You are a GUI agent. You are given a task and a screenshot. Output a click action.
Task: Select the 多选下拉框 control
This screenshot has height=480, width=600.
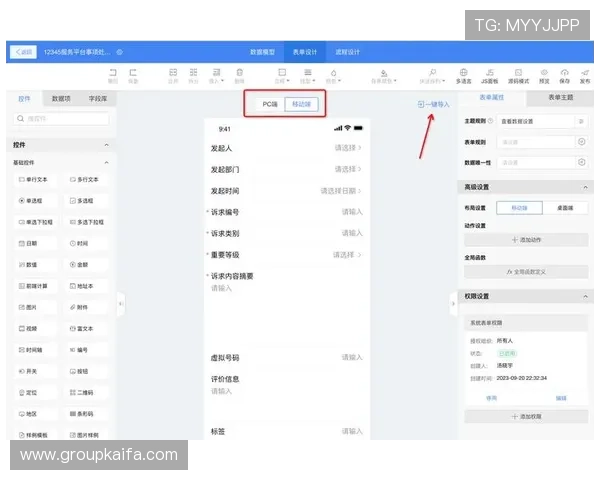tap(86, 222)
